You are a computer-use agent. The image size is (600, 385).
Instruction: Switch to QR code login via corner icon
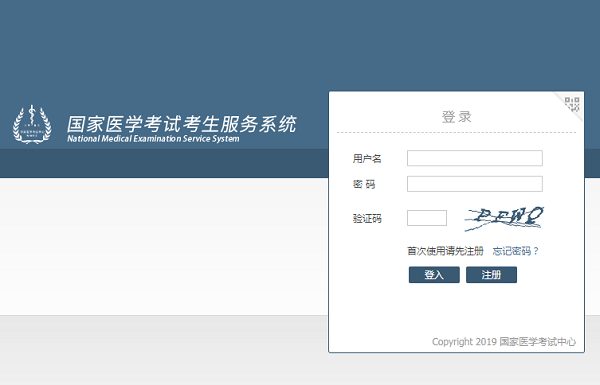(572, 104)
